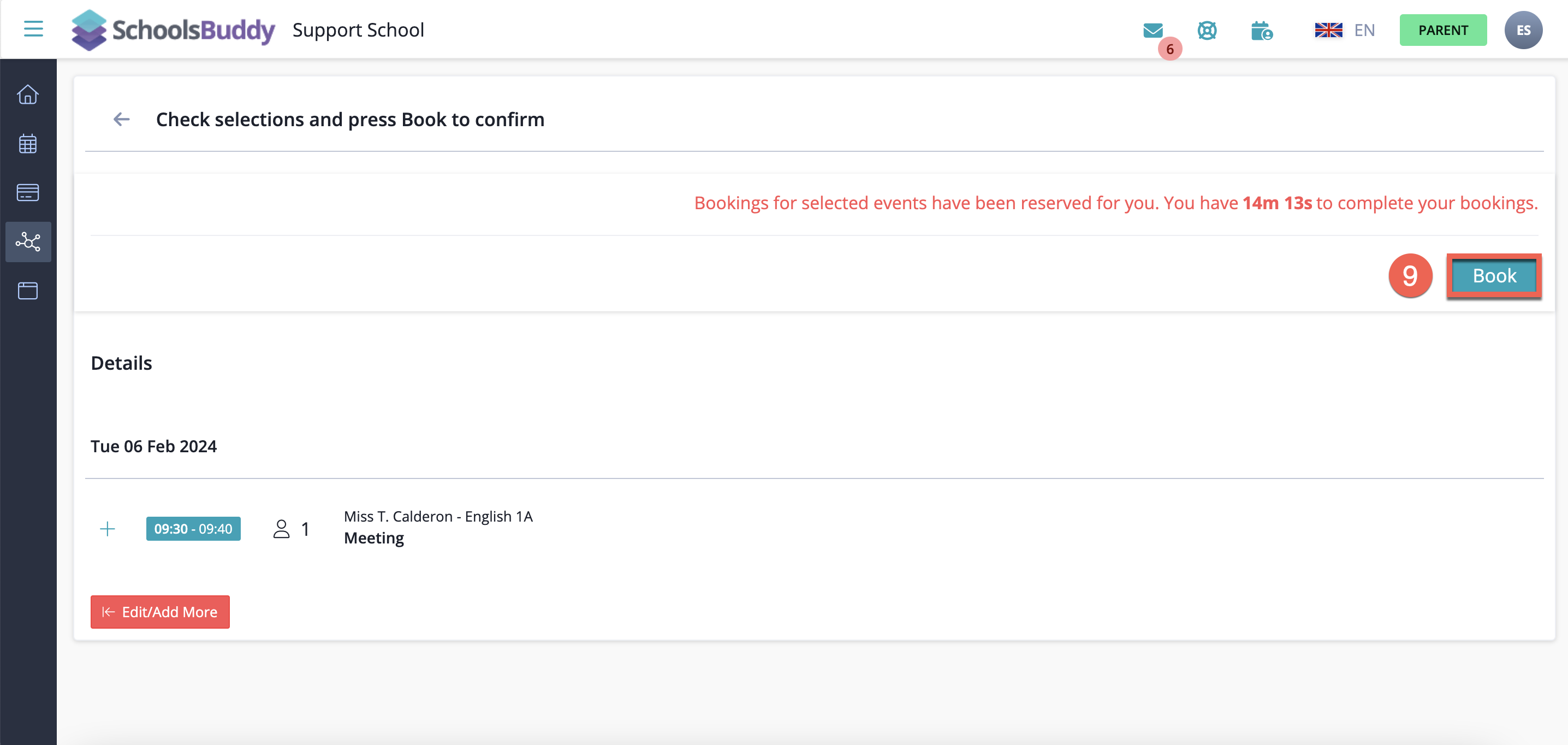Viewport: 1568px width, 745px height.
Task: Open the window sidebar icon at bottom
Action: tap(28, 291)
